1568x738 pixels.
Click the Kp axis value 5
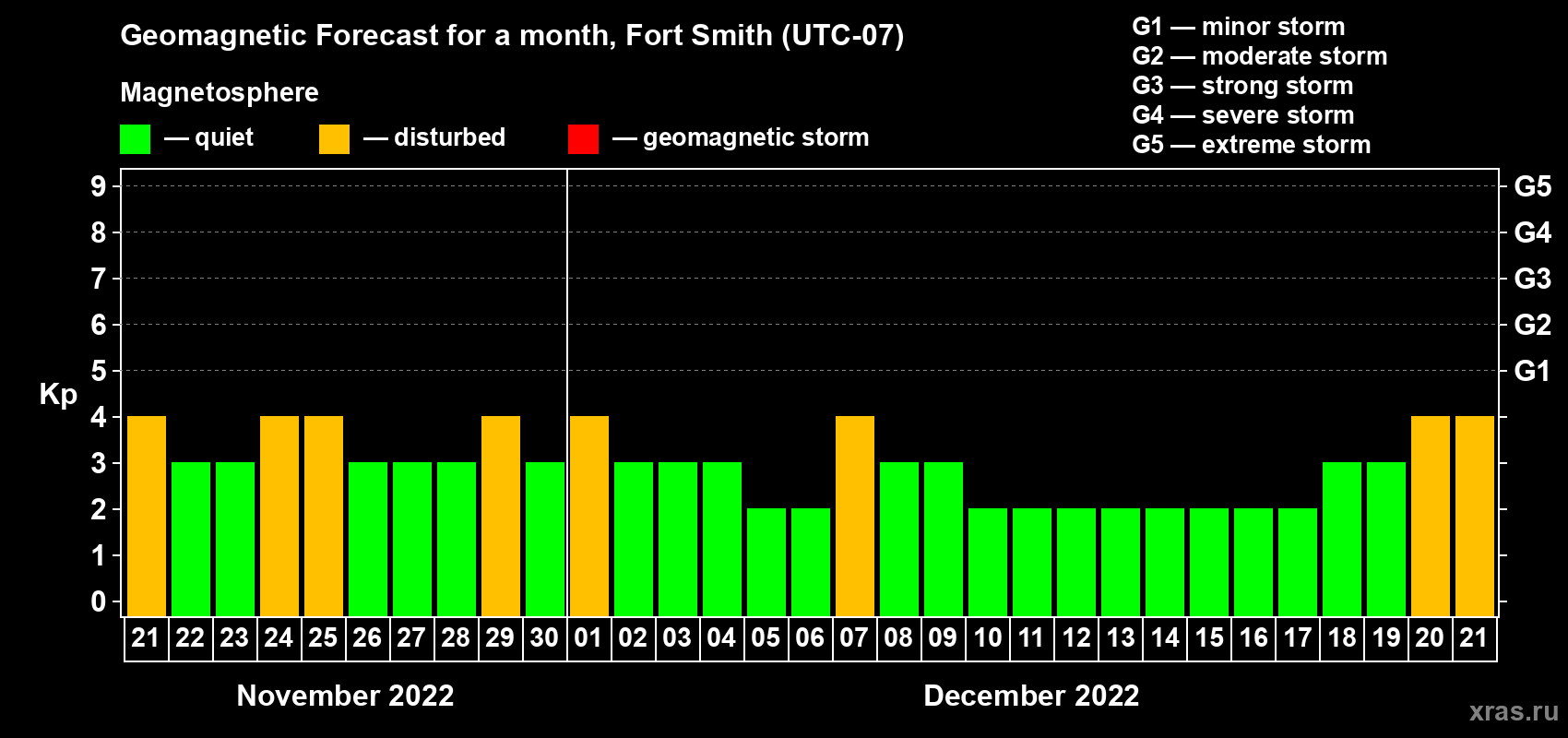(99, 371)
